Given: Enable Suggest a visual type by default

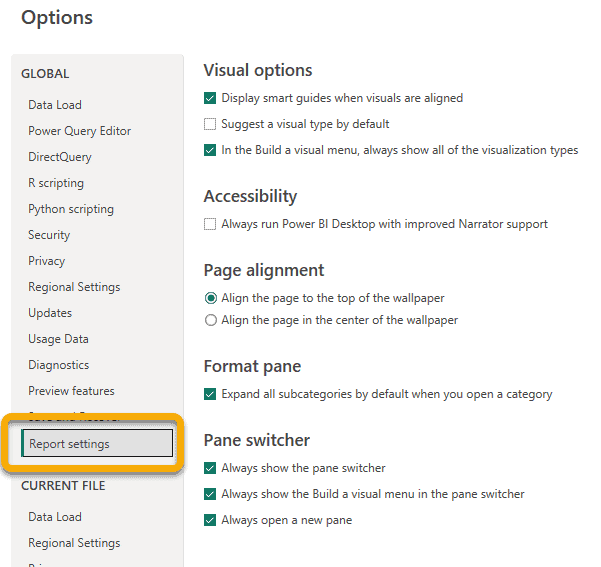Looking at the screenshot, I should click(210, 124).
